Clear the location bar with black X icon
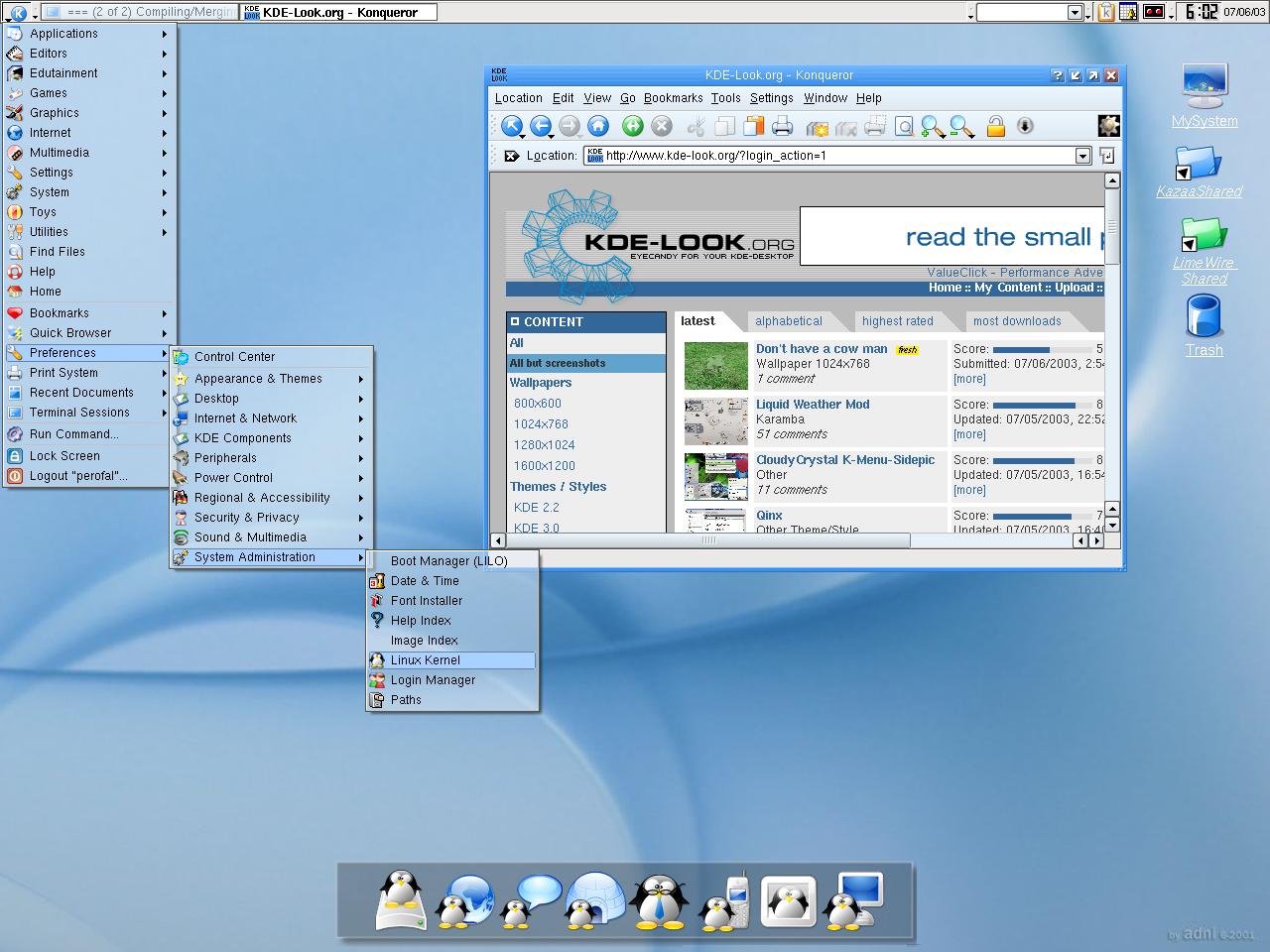 click(x=511, y=156)
